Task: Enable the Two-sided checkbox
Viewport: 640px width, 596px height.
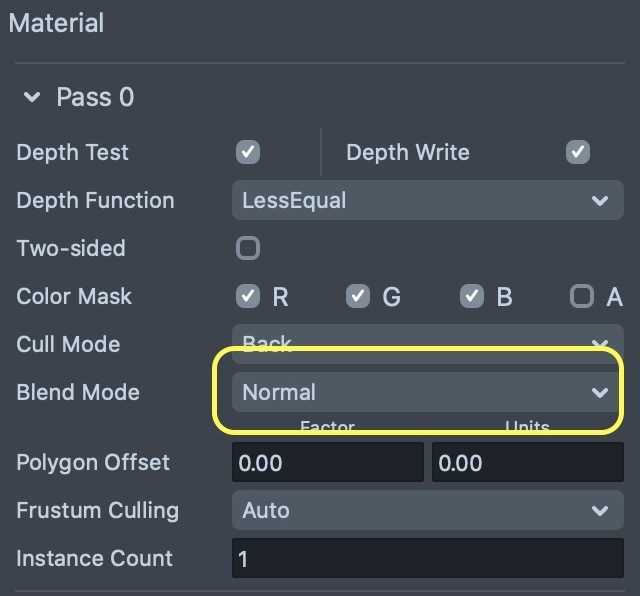Action: (248, 248)
